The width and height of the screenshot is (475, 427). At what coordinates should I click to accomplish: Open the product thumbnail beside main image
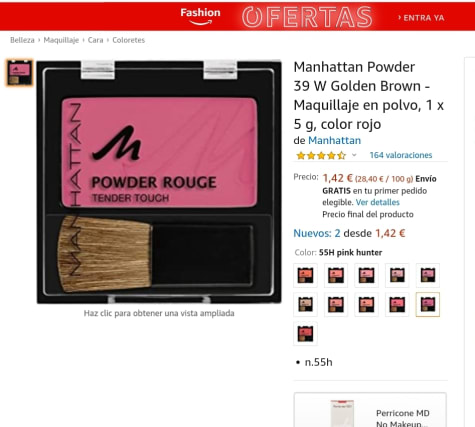click(19, 73)
